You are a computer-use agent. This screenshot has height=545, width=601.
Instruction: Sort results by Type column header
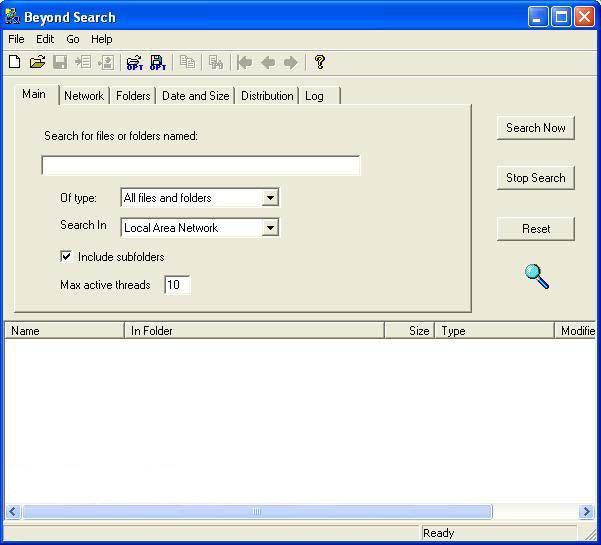point(494,331)
